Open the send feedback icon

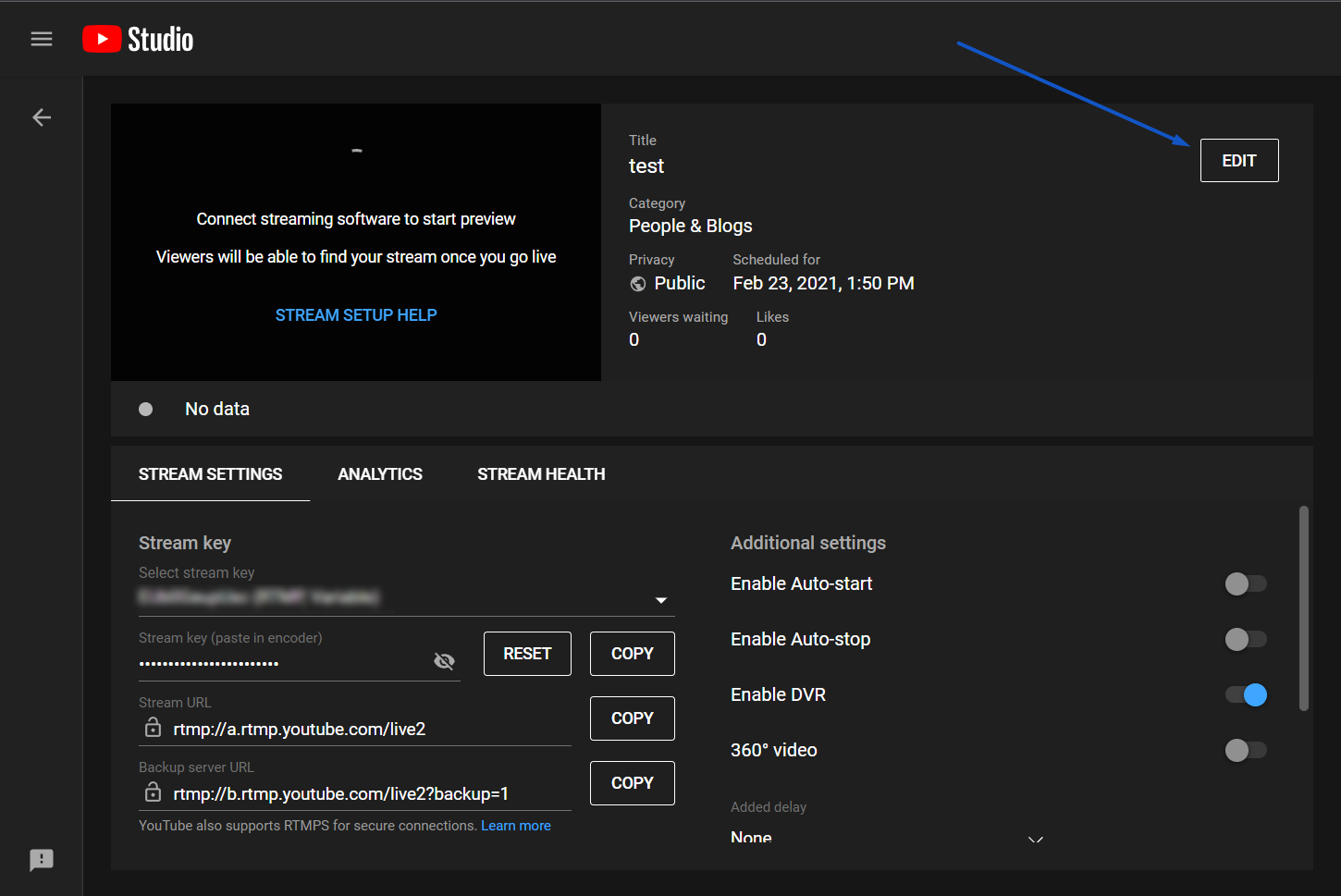[x=42, y=860]
